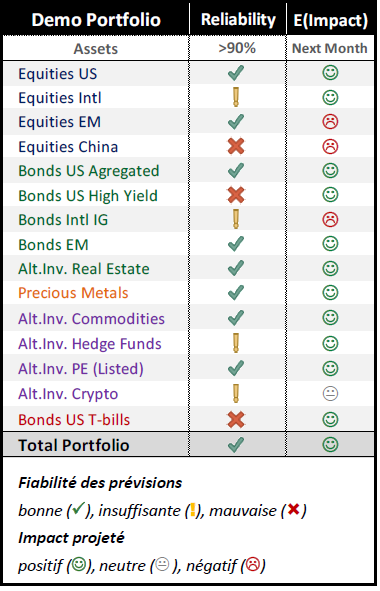
Task: Select the E(Impact) column header
Action: point(331,20)
